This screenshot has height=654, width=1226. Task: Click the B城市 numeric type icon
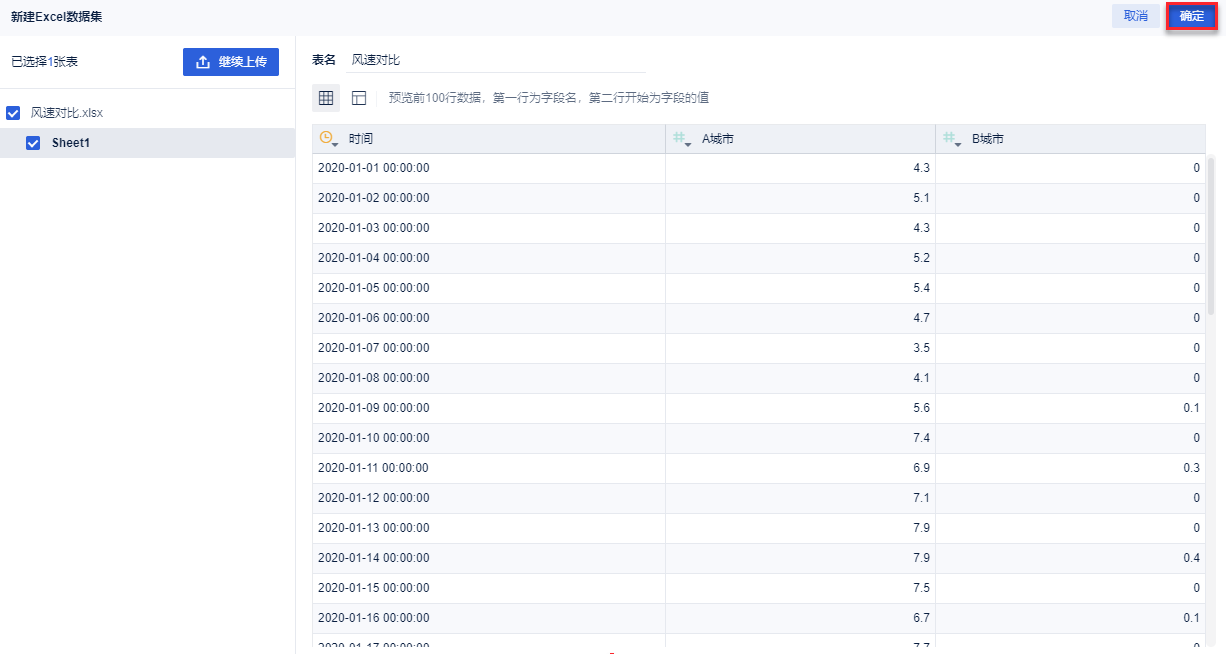[949, 138]
